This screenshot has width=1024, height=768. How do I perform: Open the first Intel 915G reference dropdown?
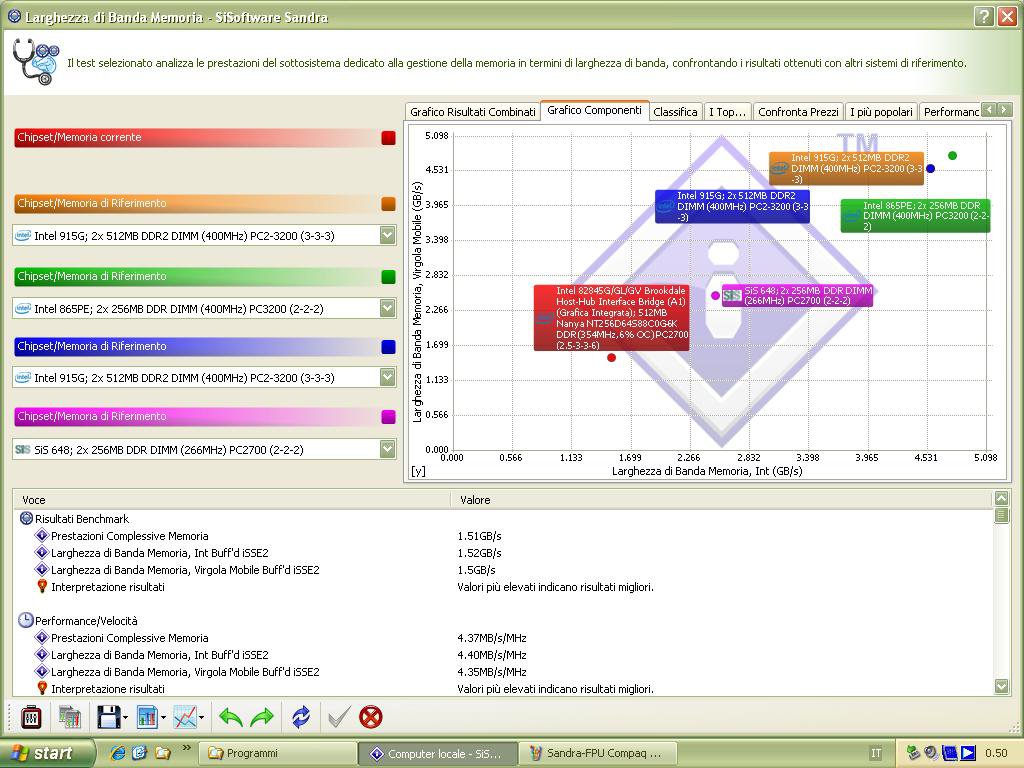pos(387,235)
